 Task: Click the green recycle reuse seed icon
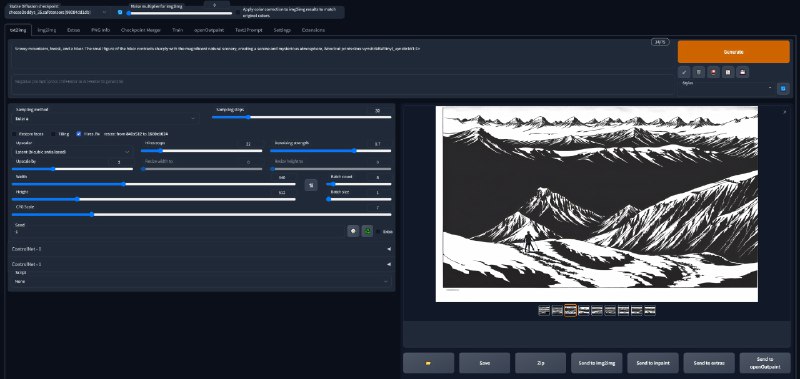(367, 231)
